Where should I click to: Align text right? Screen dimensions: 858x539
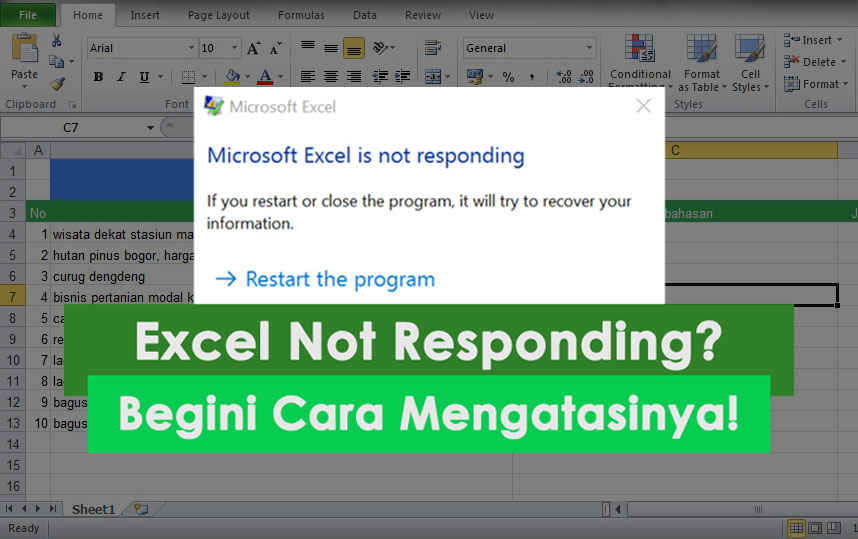coord(354,77)
